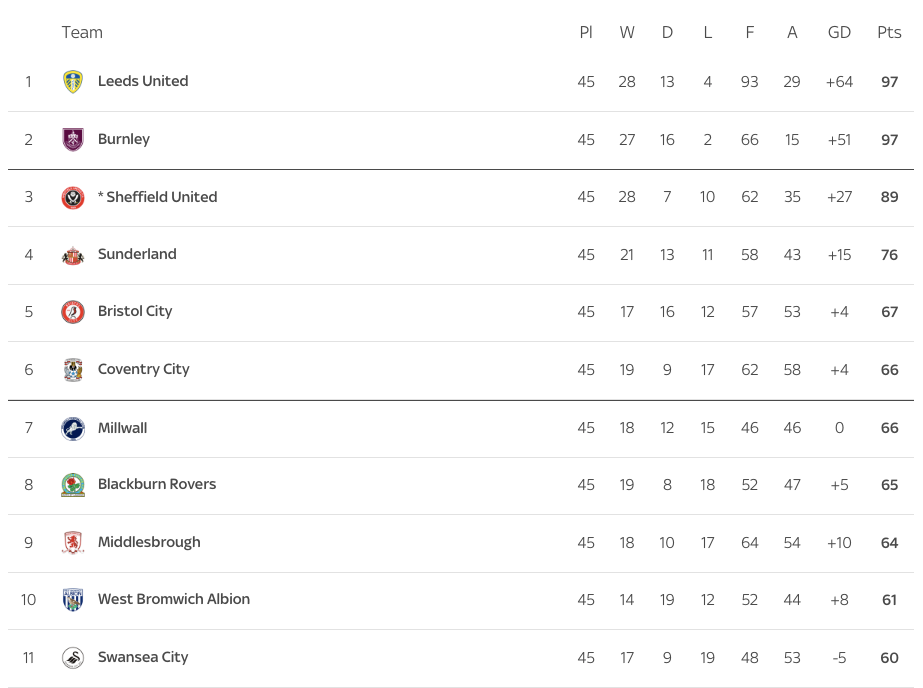Open the West Bromwich Albion badge

73,600
